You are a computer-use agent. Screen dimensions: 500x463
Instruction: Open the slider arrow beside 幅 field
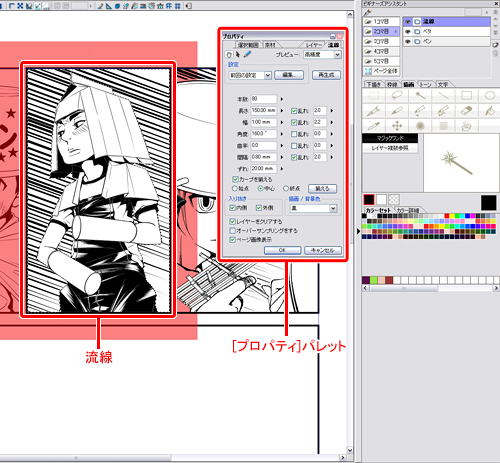pos(282,122)
